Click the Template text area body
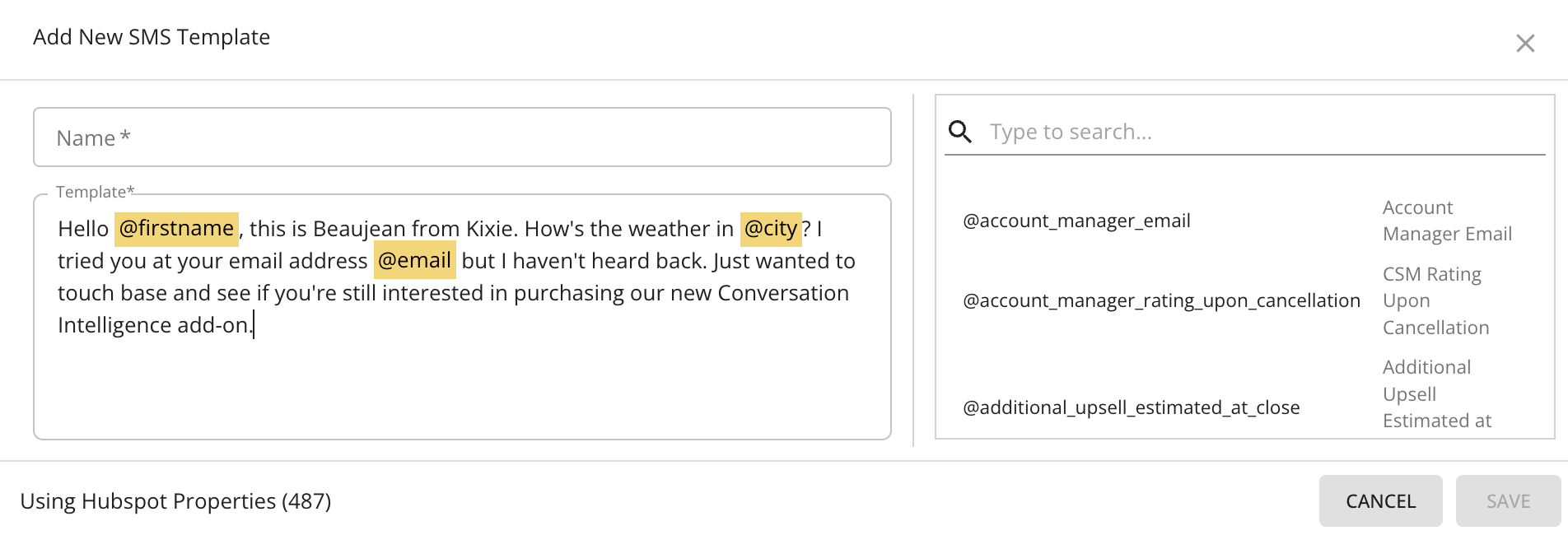 (462, 317)
